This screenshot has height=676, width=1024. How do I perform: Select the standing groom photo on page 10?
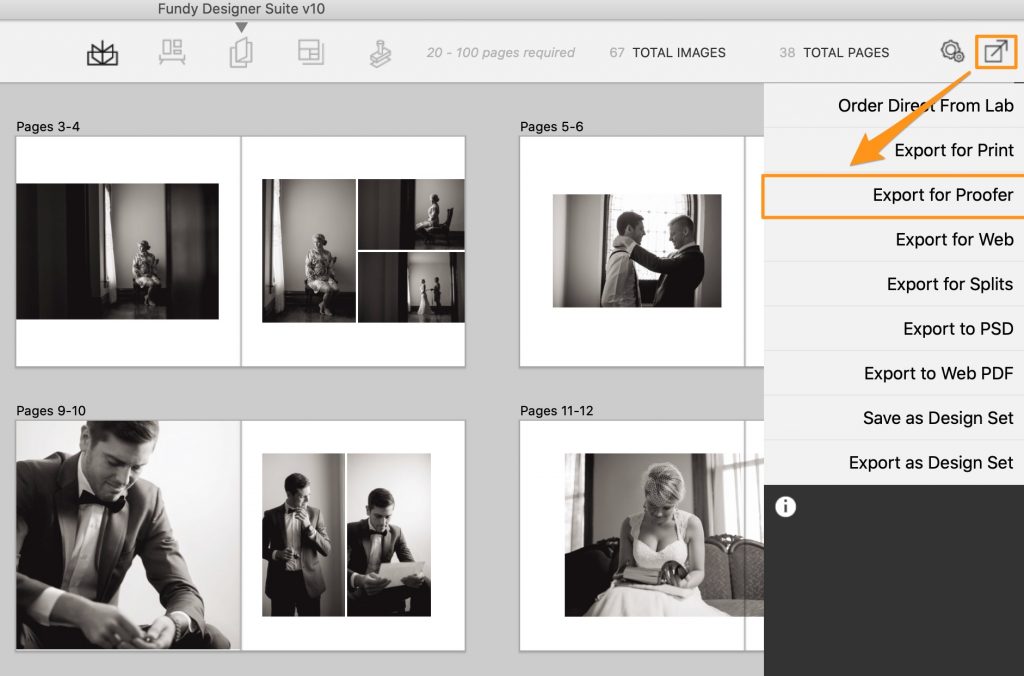click(303, 535)
